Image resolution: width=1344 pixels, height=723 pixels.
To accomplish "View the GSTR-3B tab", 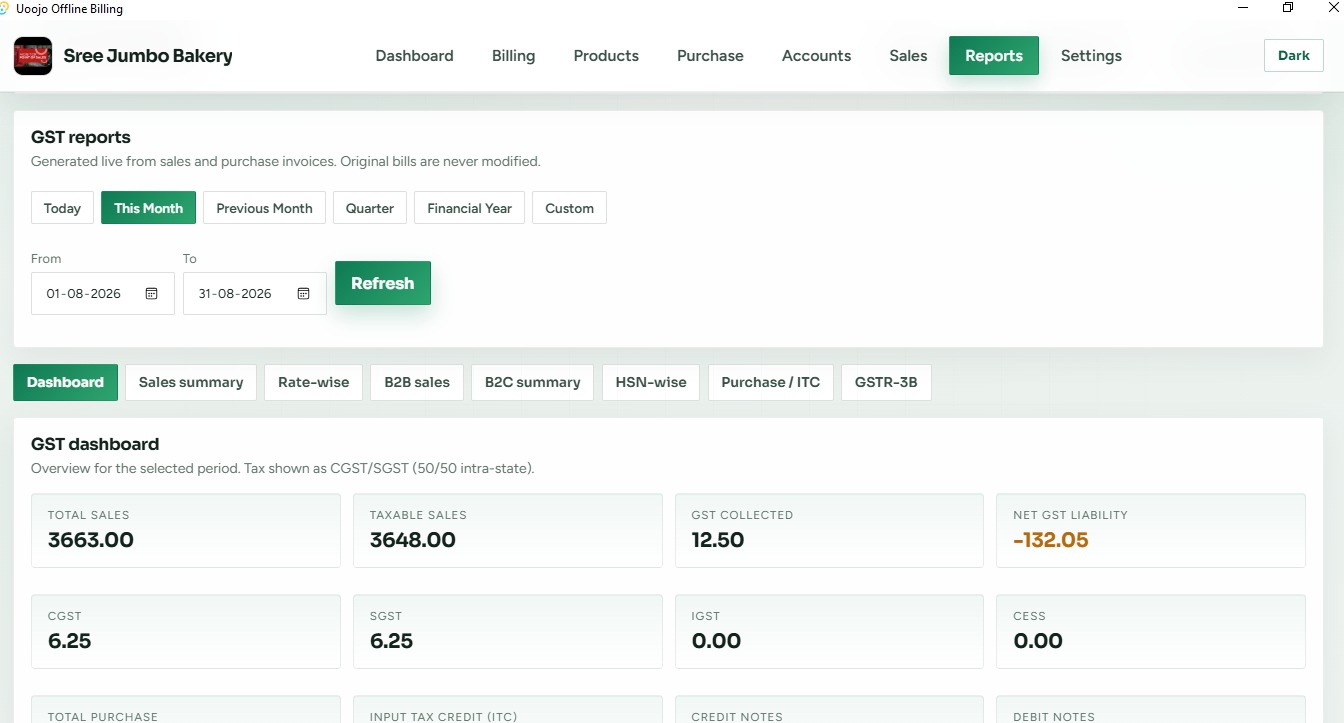I will (886, 382).
